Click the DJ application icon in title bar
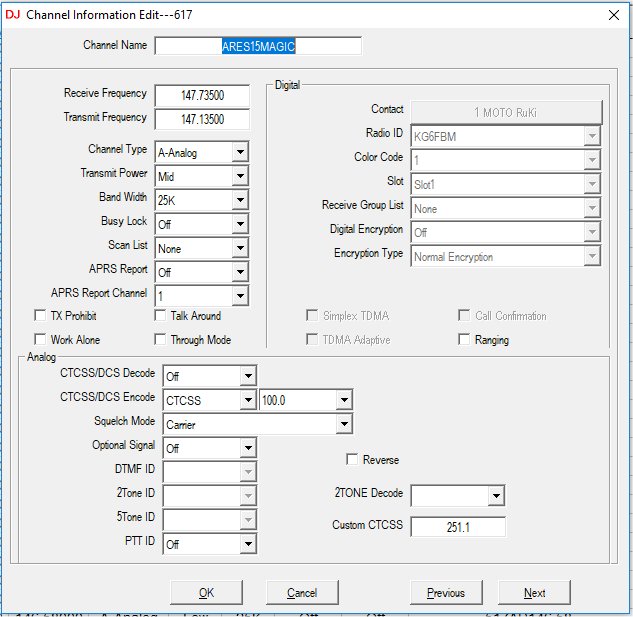The height and width of the screenshot is (617, 633). pos(13,15)
